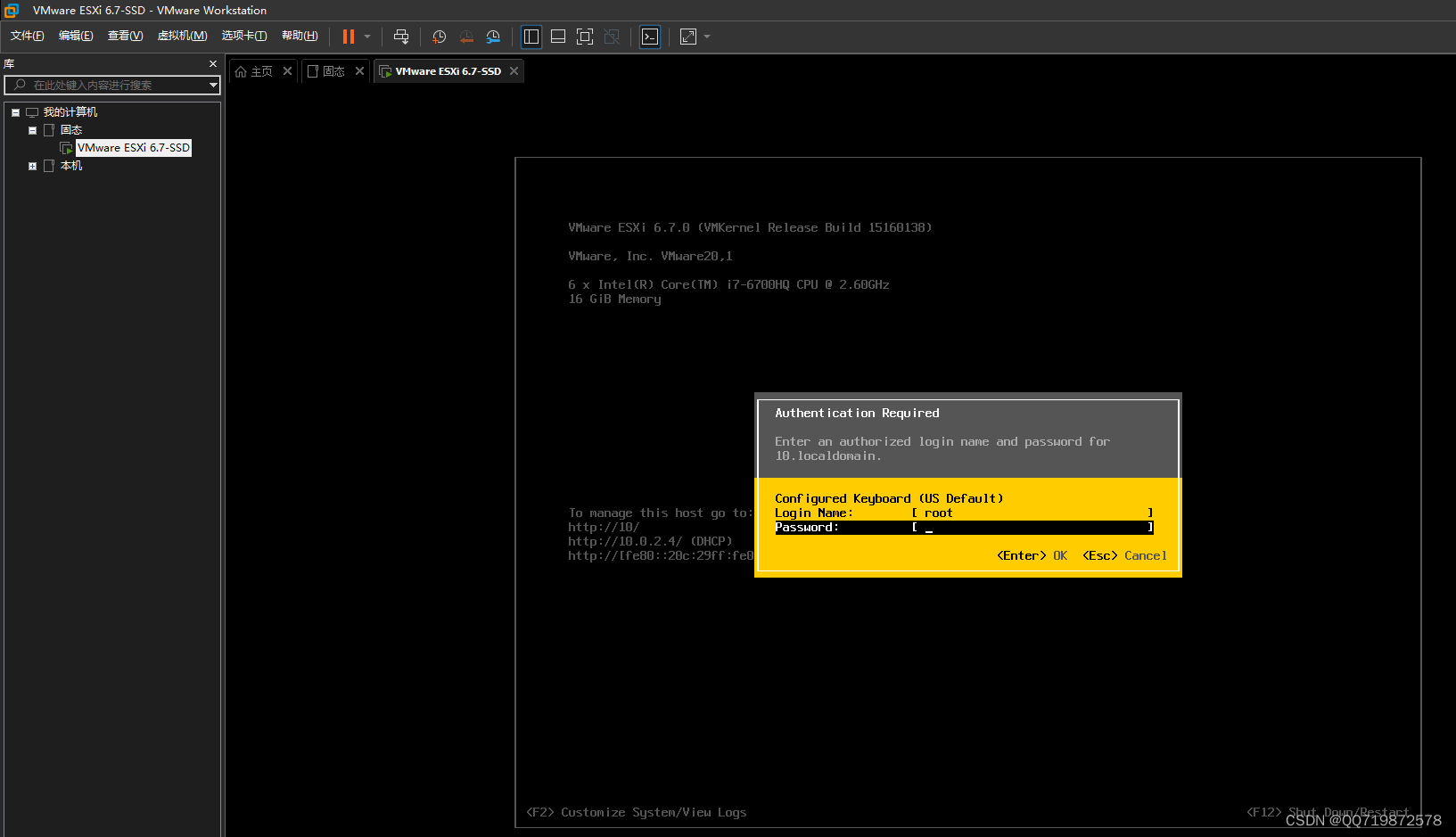Close the VMware ESXi 6.7-SSD tab

pyautogui.click(x=514, y=71)
